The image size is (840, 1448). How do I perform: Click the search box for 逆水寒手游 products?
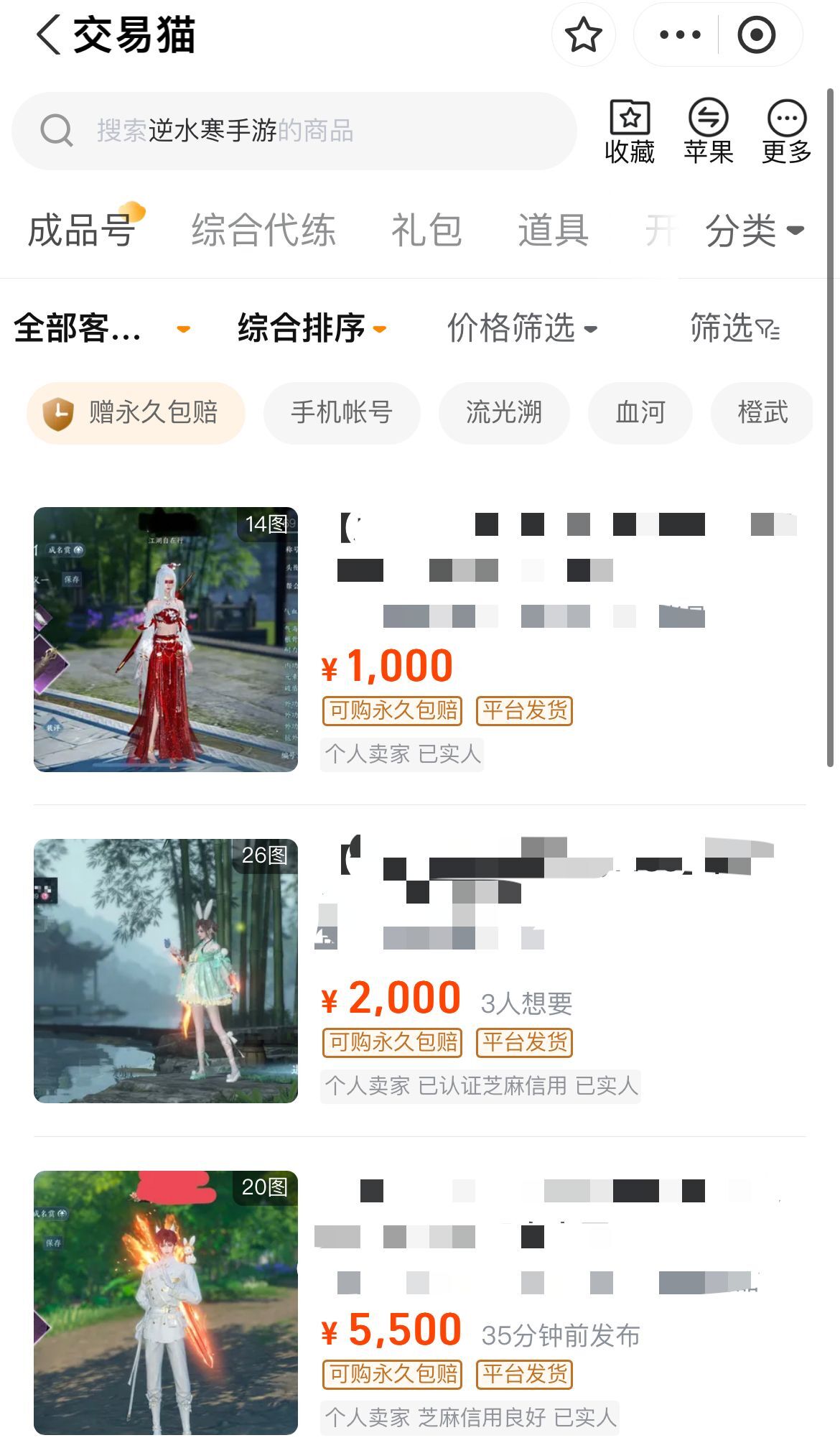[294, 131]
